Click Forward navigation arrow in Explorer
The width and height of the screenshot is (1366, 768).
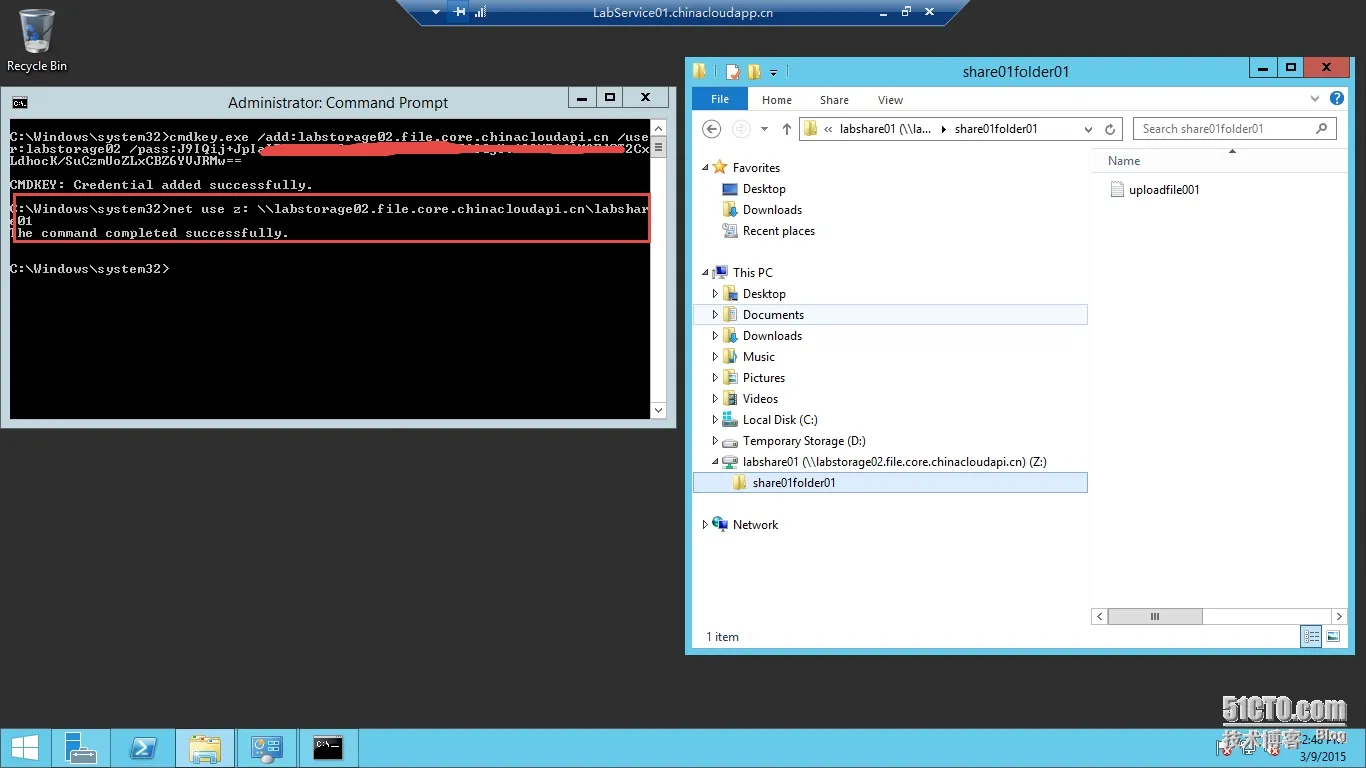click(x=741, y=129)
